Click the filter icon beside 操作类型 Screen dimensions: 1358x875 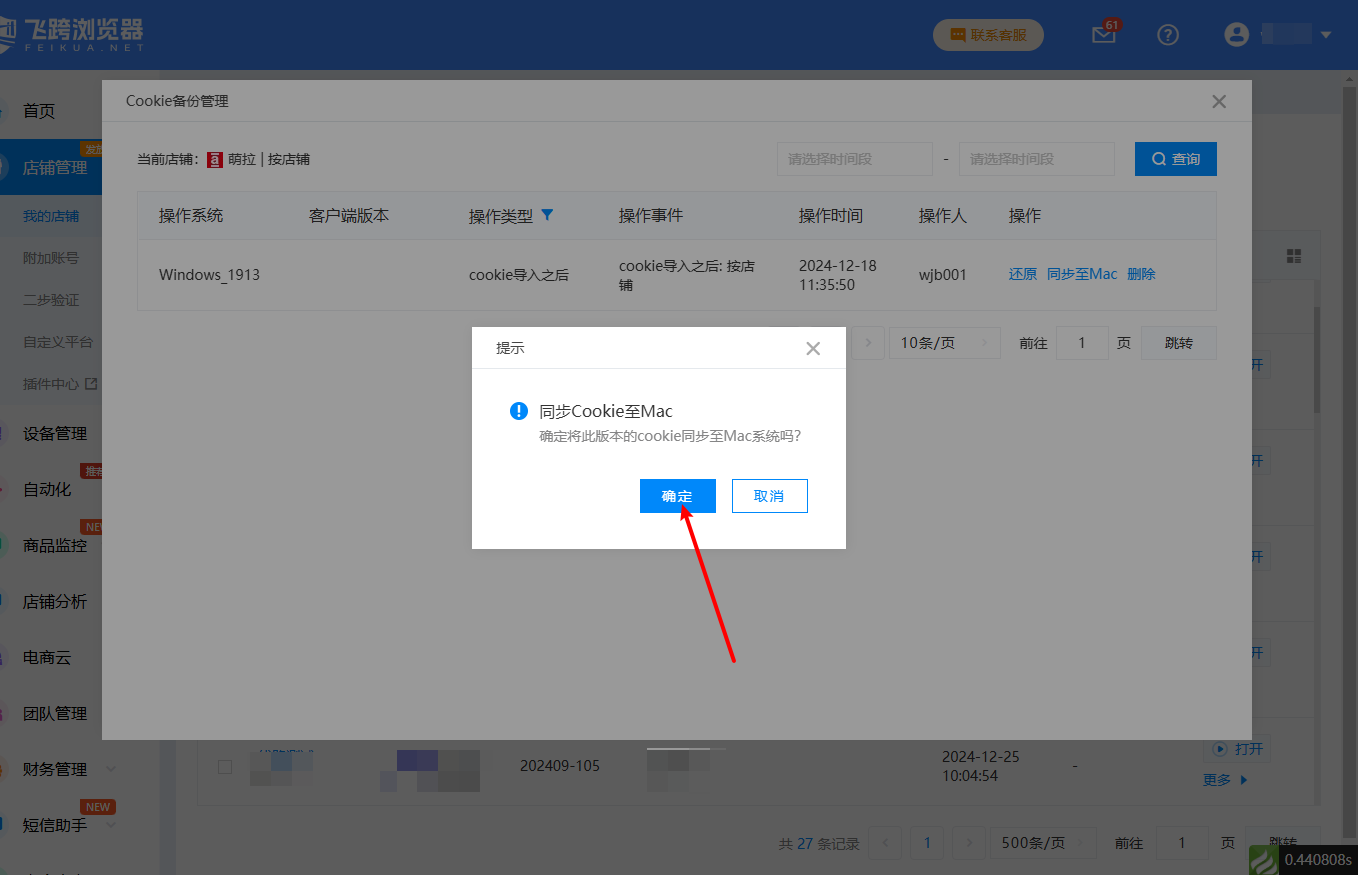click(x=547, y=215)
